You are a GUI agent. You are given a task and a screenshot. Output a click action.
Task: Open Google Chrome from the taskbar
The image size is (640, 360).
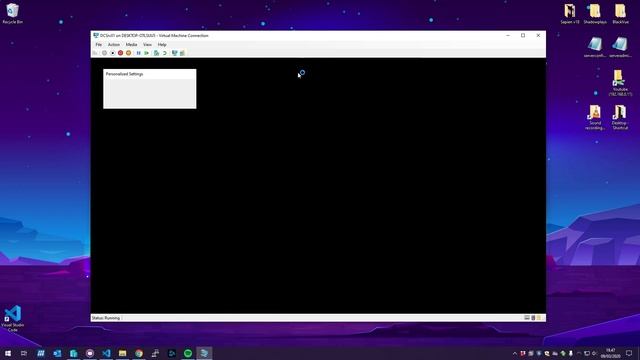[139, 353]
